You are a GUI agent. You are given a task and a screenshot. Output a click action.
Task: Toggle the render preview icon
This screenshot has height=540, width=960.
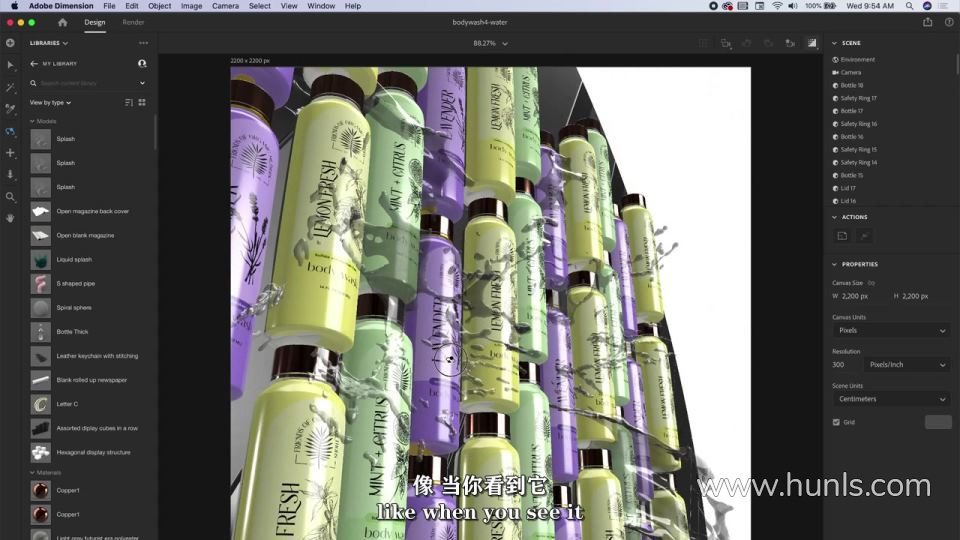coord(812,43)
